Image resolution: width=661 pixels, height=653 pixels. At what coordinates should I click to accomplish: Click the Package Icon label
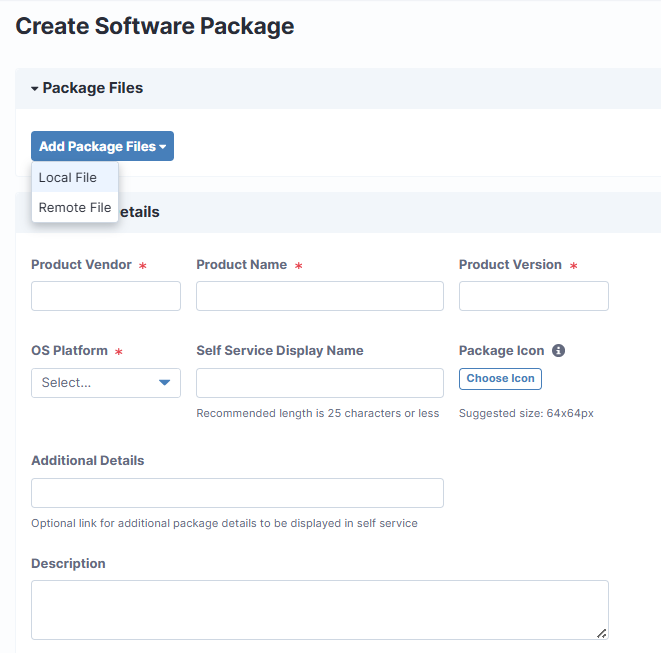[502, 351]
